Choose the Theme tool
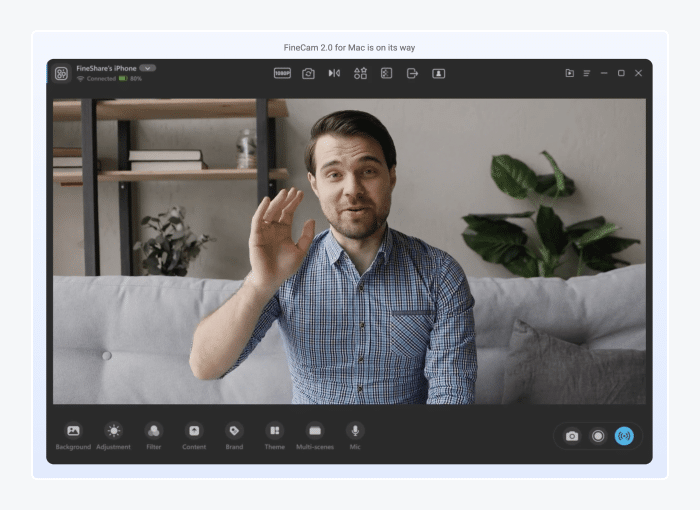This screenshot has width=700, height=510. 275,435
